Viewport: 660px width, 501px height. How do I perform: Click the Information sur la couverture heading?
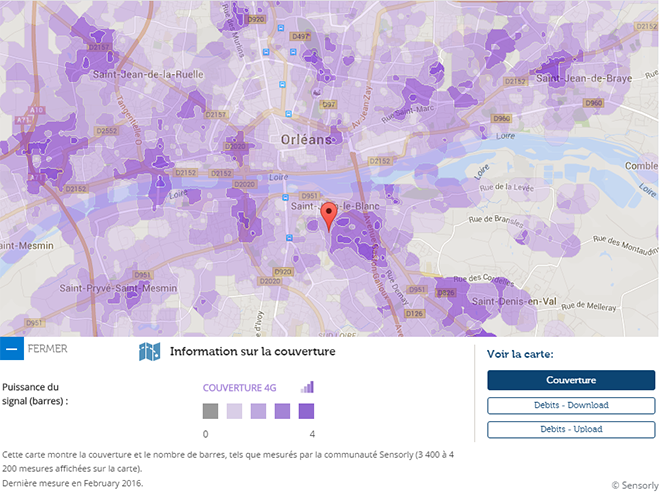(253, 352)
